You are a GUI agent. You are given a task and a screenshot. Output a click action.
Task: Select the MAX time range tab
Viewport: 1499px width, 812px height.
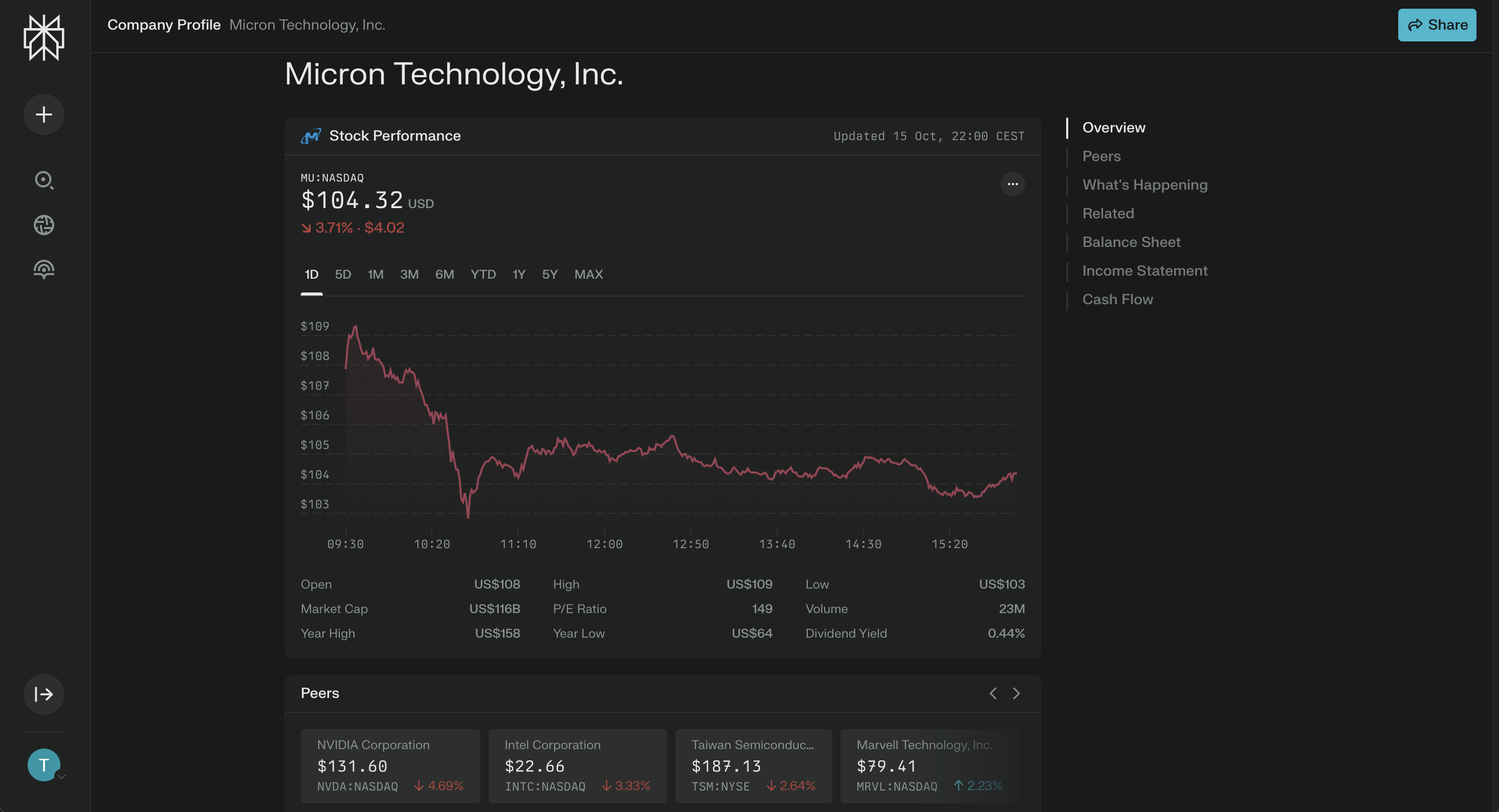[x=588, y=274]
